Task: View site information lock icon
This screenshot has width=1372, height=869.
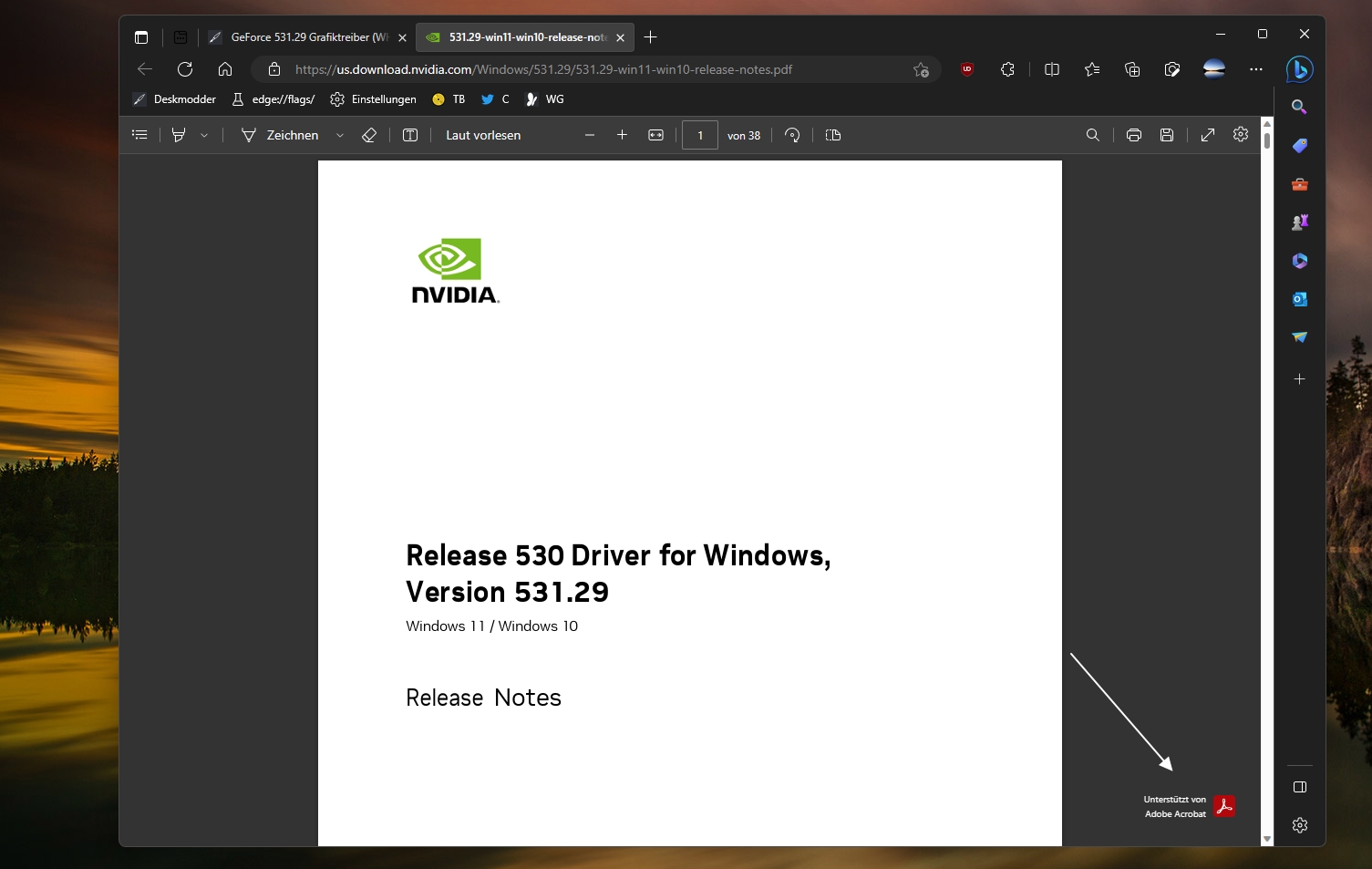Action: click(x=274, y=69)
